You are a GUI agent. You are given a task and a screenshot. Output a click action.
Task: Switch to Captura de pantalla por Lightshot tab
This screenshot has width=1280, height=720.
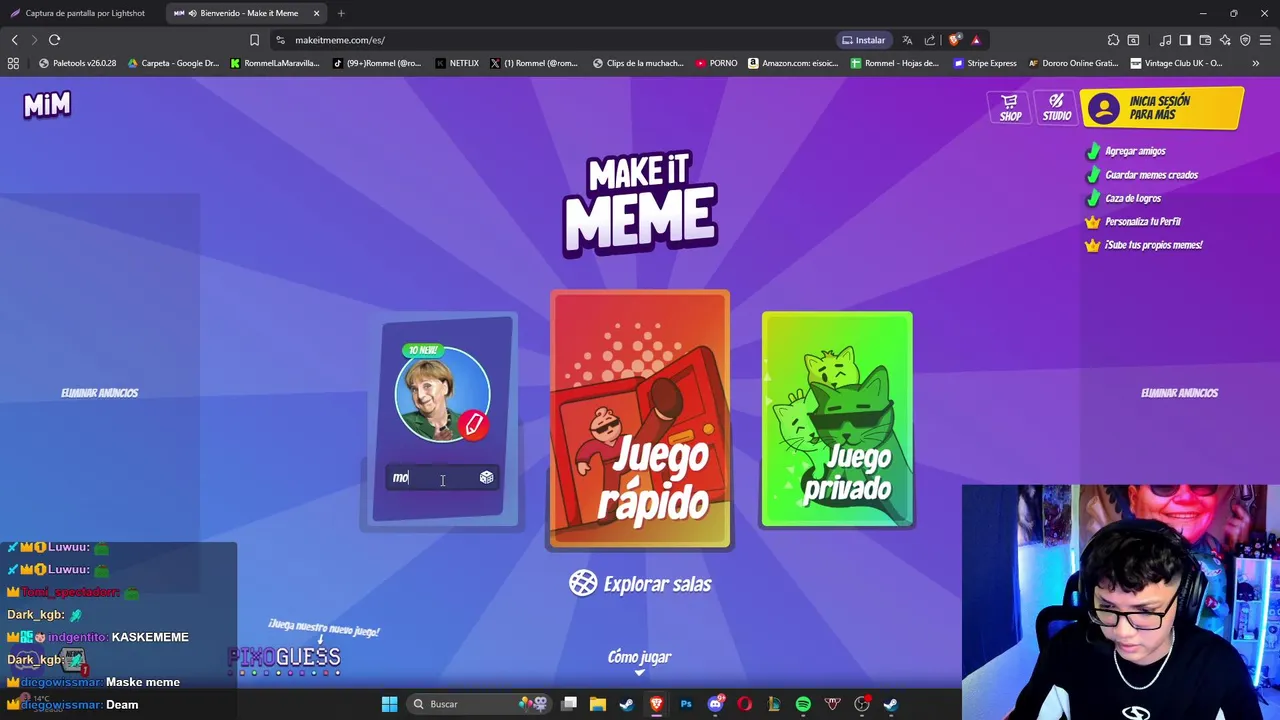tap(78, 13)
